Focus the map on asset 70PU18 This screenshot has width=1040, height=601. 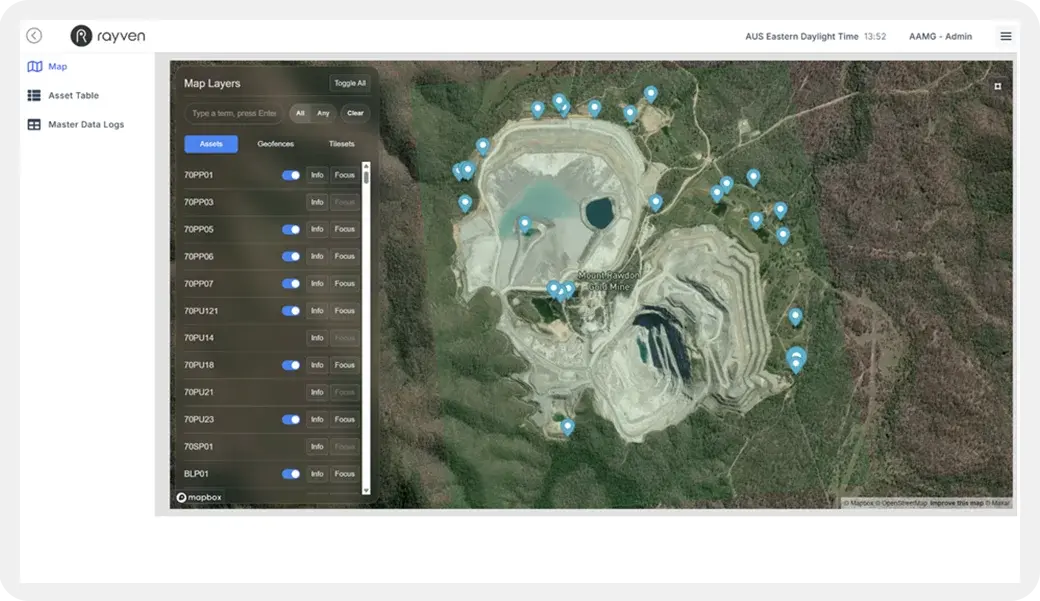pyautogui.click(x=344, y=365)
